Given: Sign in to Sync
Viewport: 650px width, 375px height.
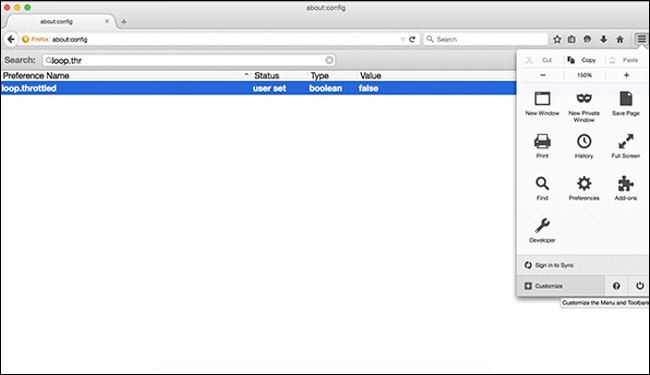Looking at the screenshot, I should pyautogui.click(x=549, y=265).
